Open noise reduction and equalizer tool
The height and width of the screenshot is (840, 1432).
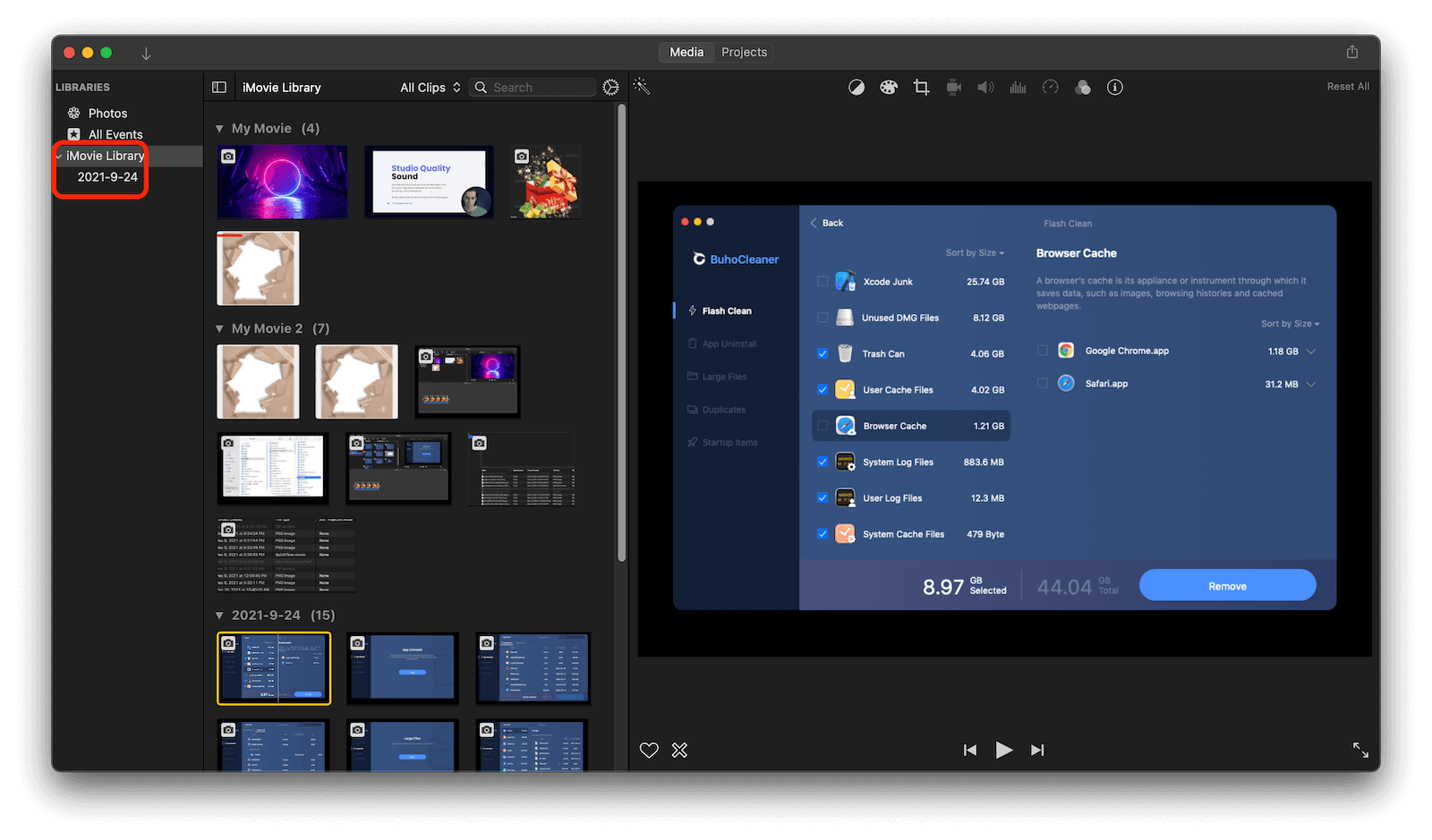tap(1018, 87)
